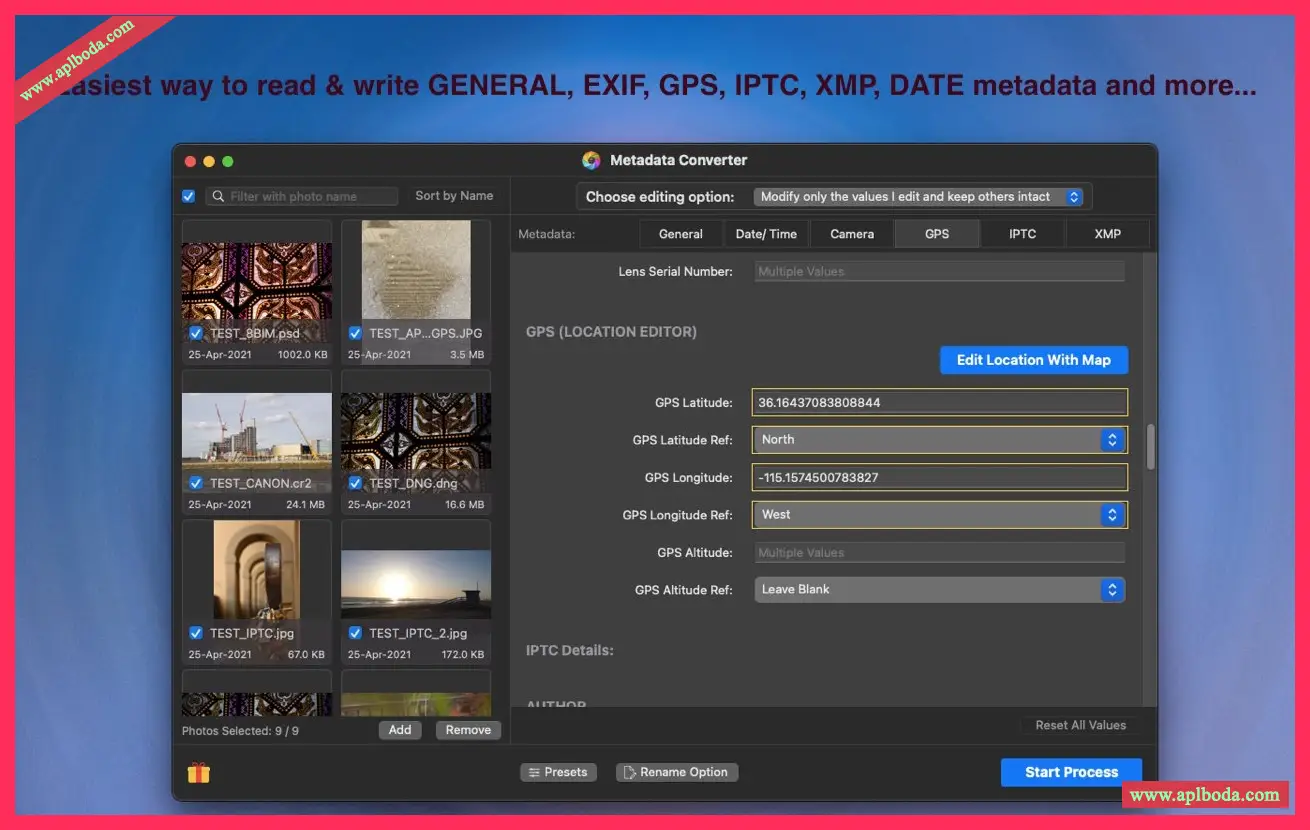The image size is (1310, 830).
Task: Open the IPTC tab
Action: pos(1022,234)
